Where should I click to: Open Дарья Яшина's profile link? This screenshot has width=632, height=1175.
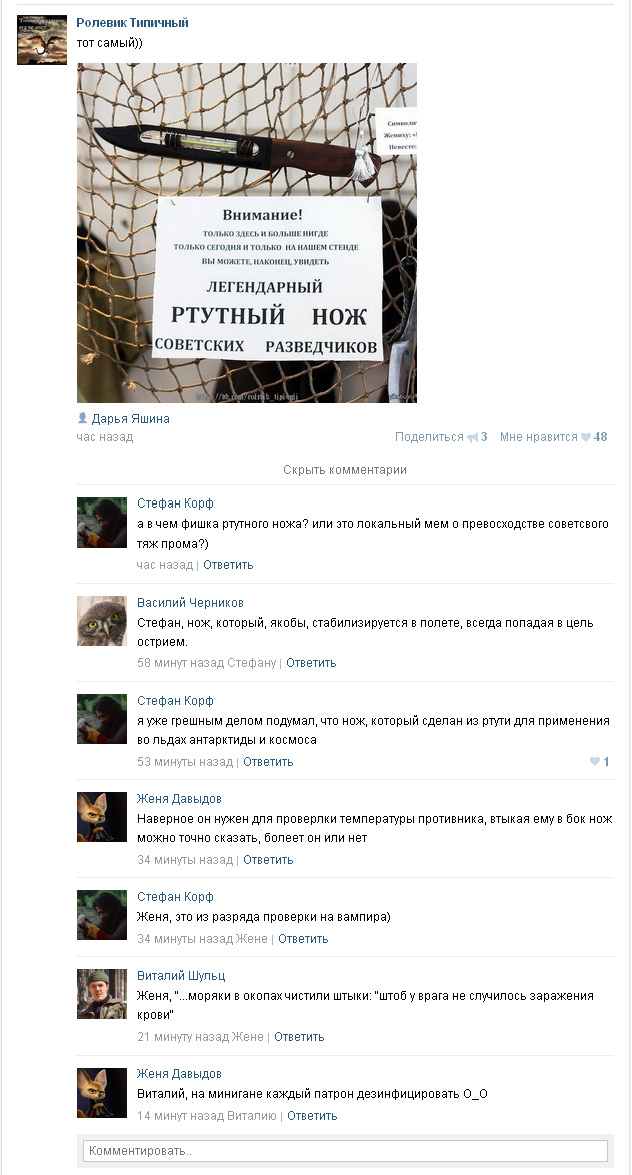tap(130, 419)
